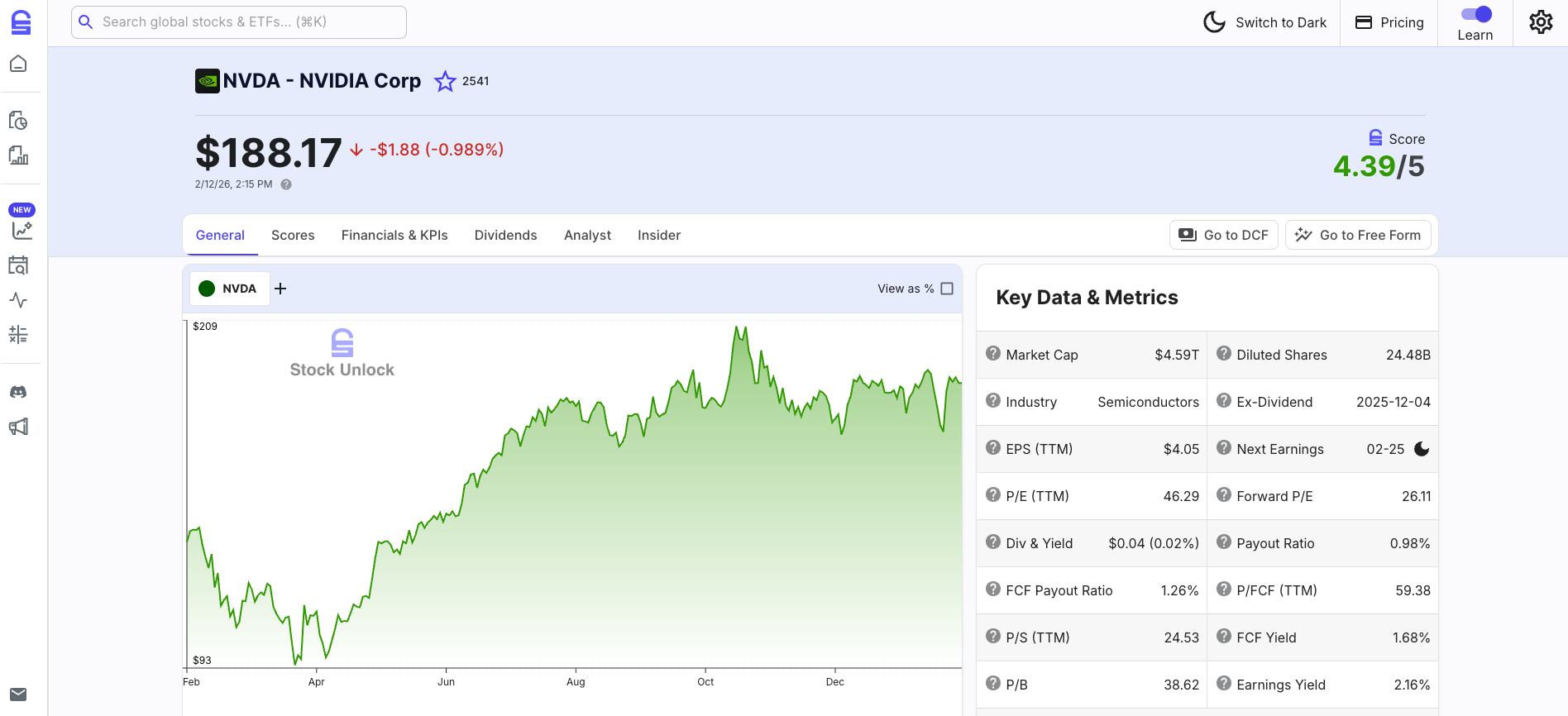This screenshot has width=1568, height=716.
Task: Click the 59.38 P/FCF value
Action: [x=1413, y=590]
